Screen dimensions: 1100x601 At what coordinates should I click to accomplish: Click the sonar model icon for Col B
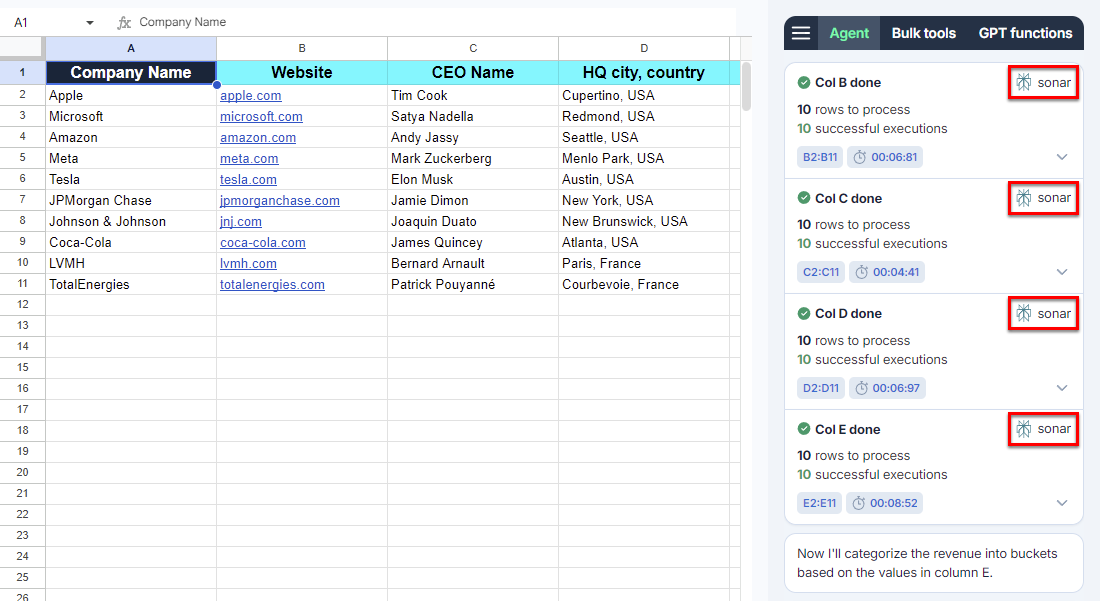pos(1024,83)
